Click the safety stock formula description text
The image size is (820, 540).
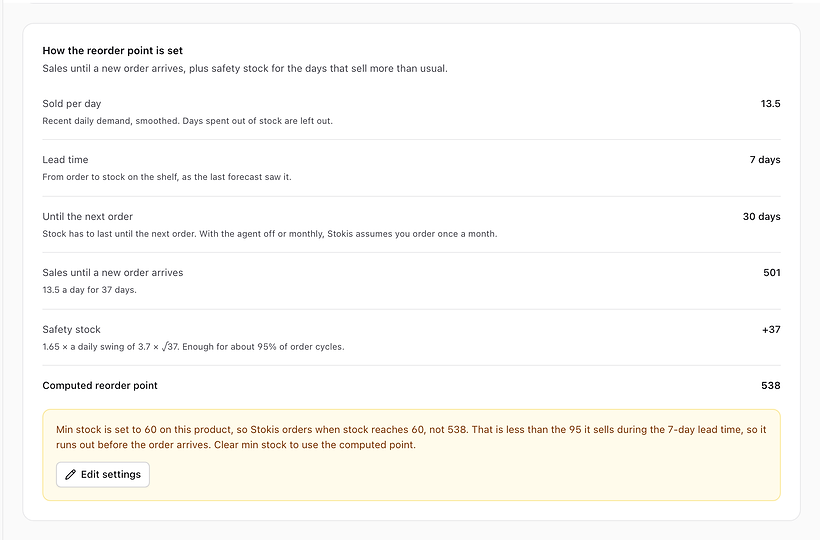pos(193,347)
